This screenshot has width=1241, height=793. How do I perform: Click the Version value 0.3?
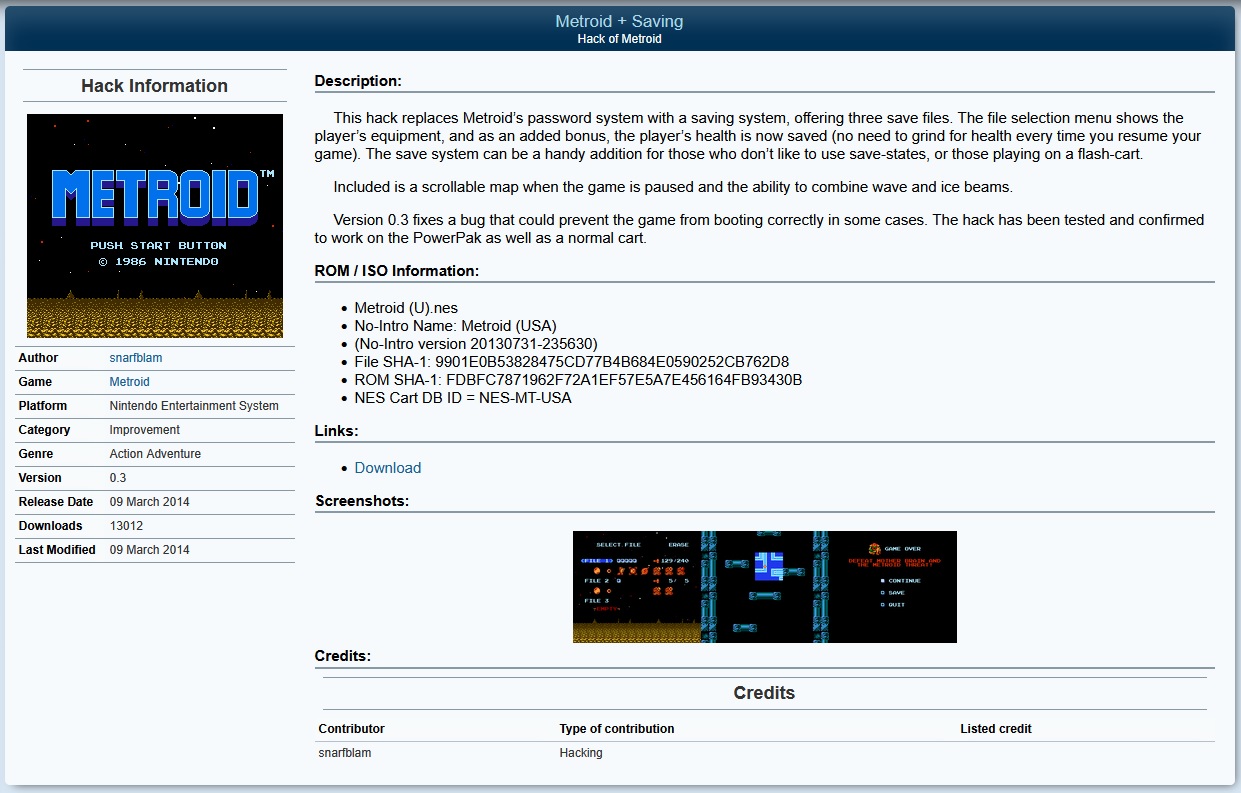coord(118,478)
